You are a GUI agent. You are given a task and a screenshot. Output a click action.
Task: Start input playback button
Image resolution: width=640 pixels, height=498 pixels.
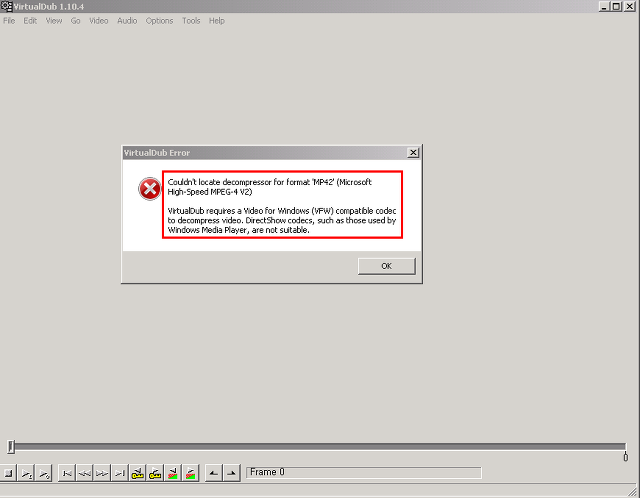[x=27, y=474]
